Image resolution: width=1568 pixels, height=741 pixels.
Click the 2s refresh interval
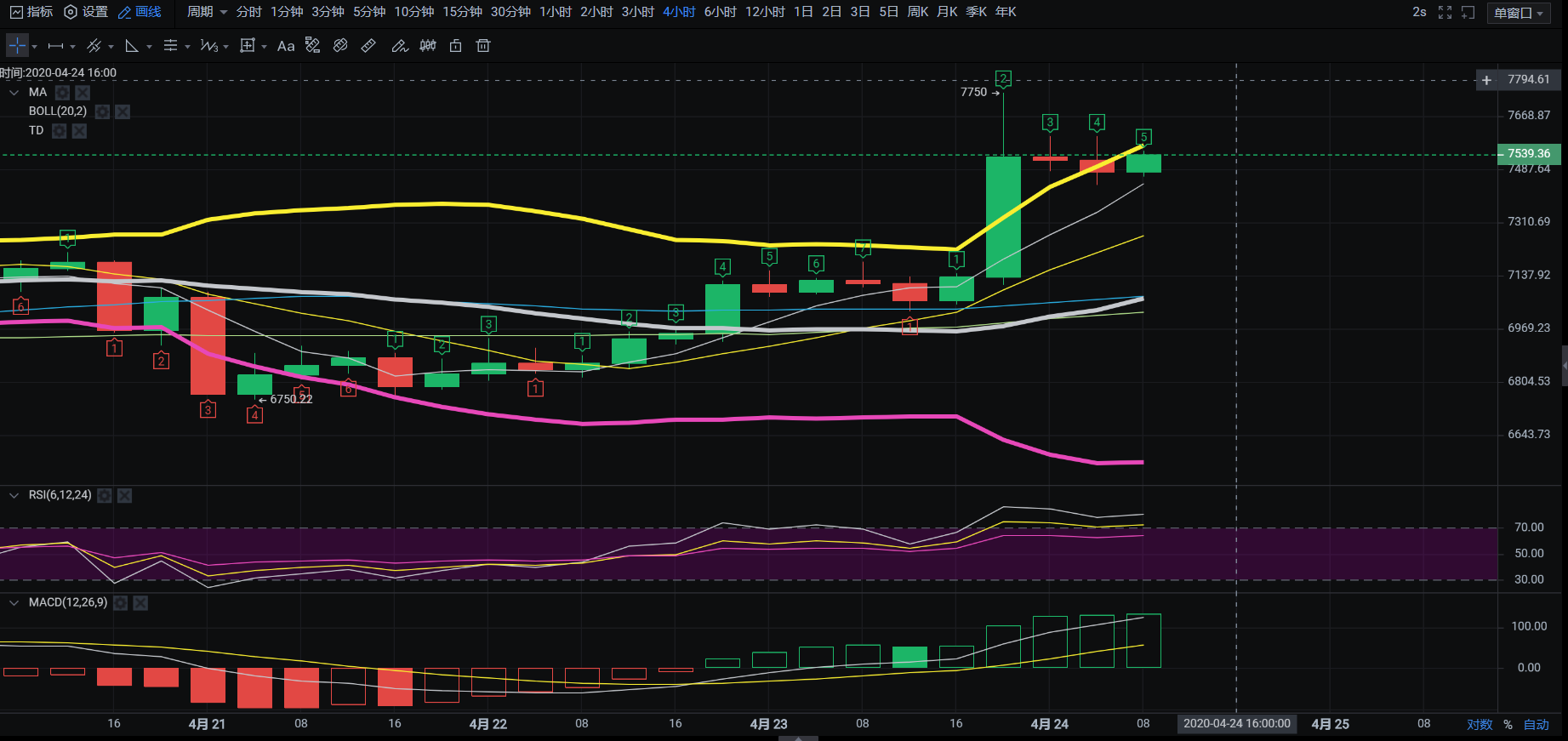[x=1419, y=12]
